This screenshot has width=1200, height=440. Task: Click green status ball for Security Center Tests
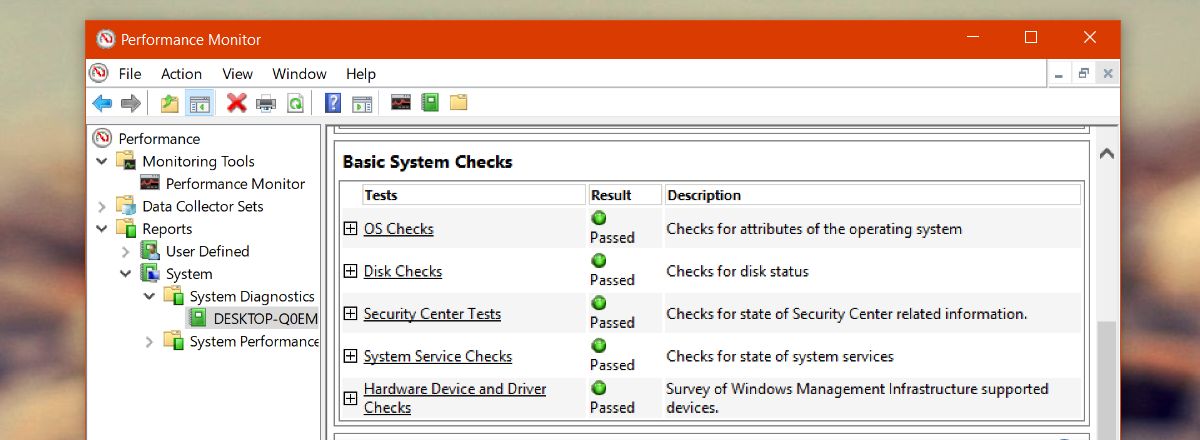click(598, 303)
